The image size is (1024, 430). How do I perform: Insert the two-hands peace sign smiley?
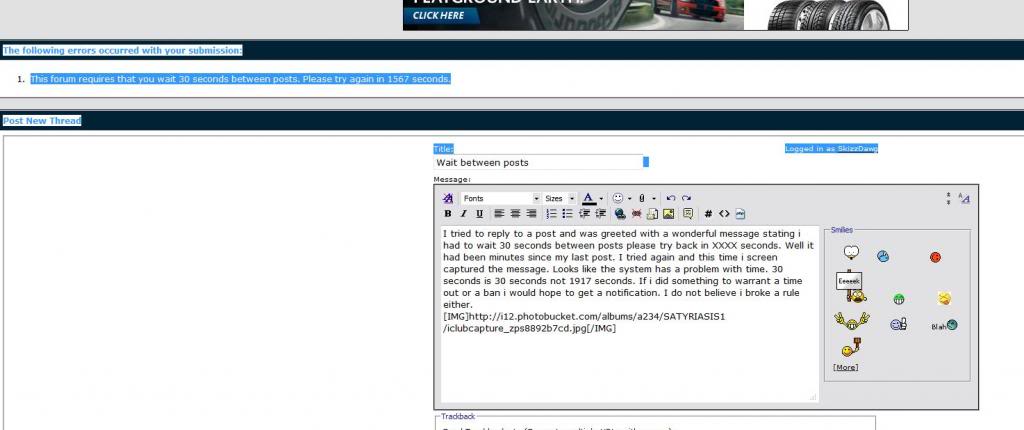[852, 320]
